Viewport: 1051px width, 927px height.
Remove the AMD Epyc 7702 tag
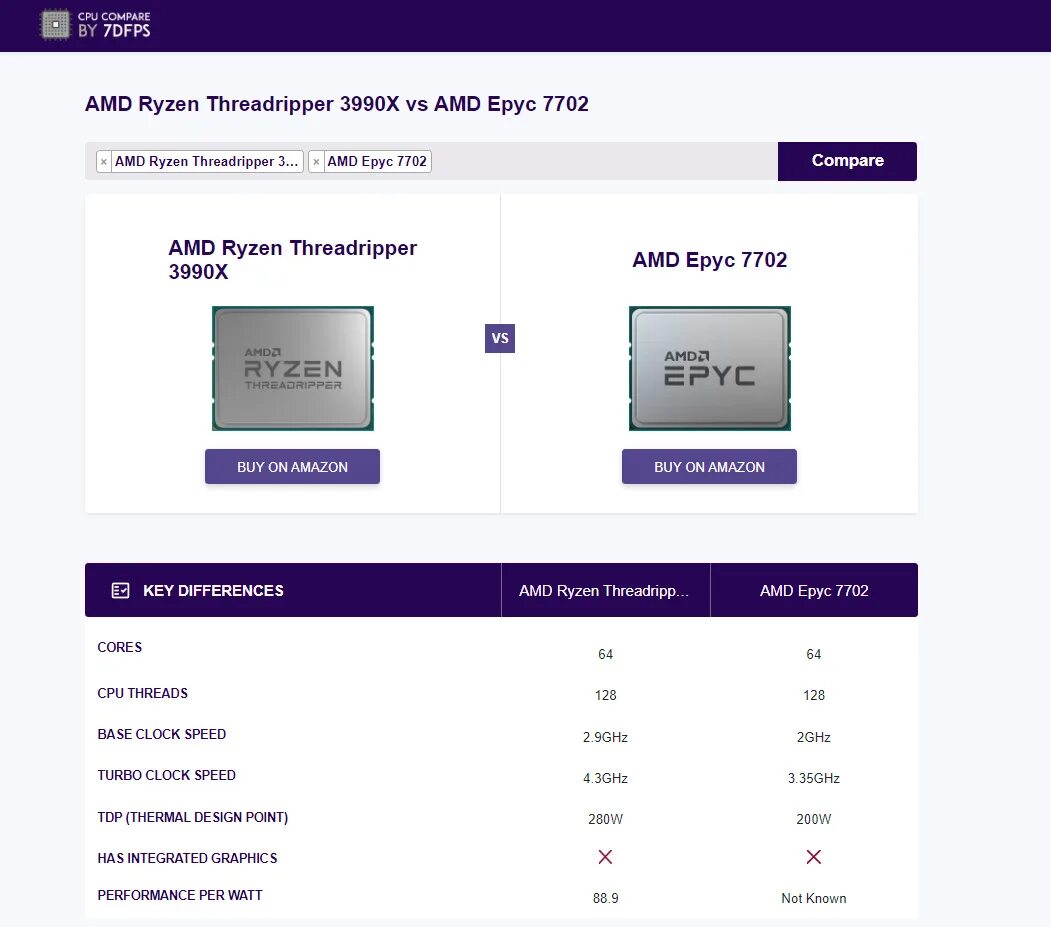[316, 162]
